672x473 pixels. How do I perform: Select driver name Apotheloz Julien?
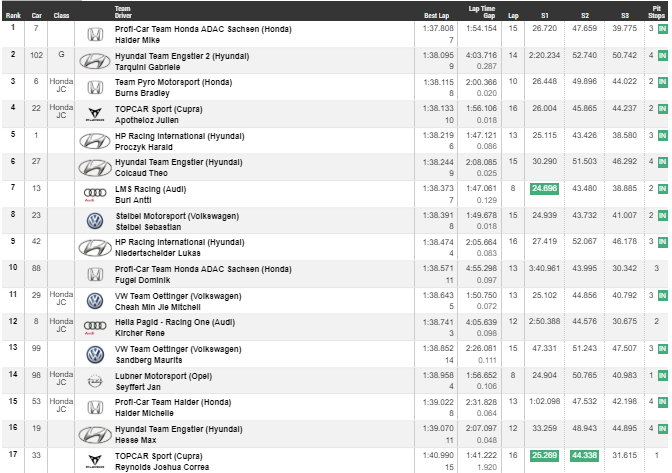click(147, 120)
